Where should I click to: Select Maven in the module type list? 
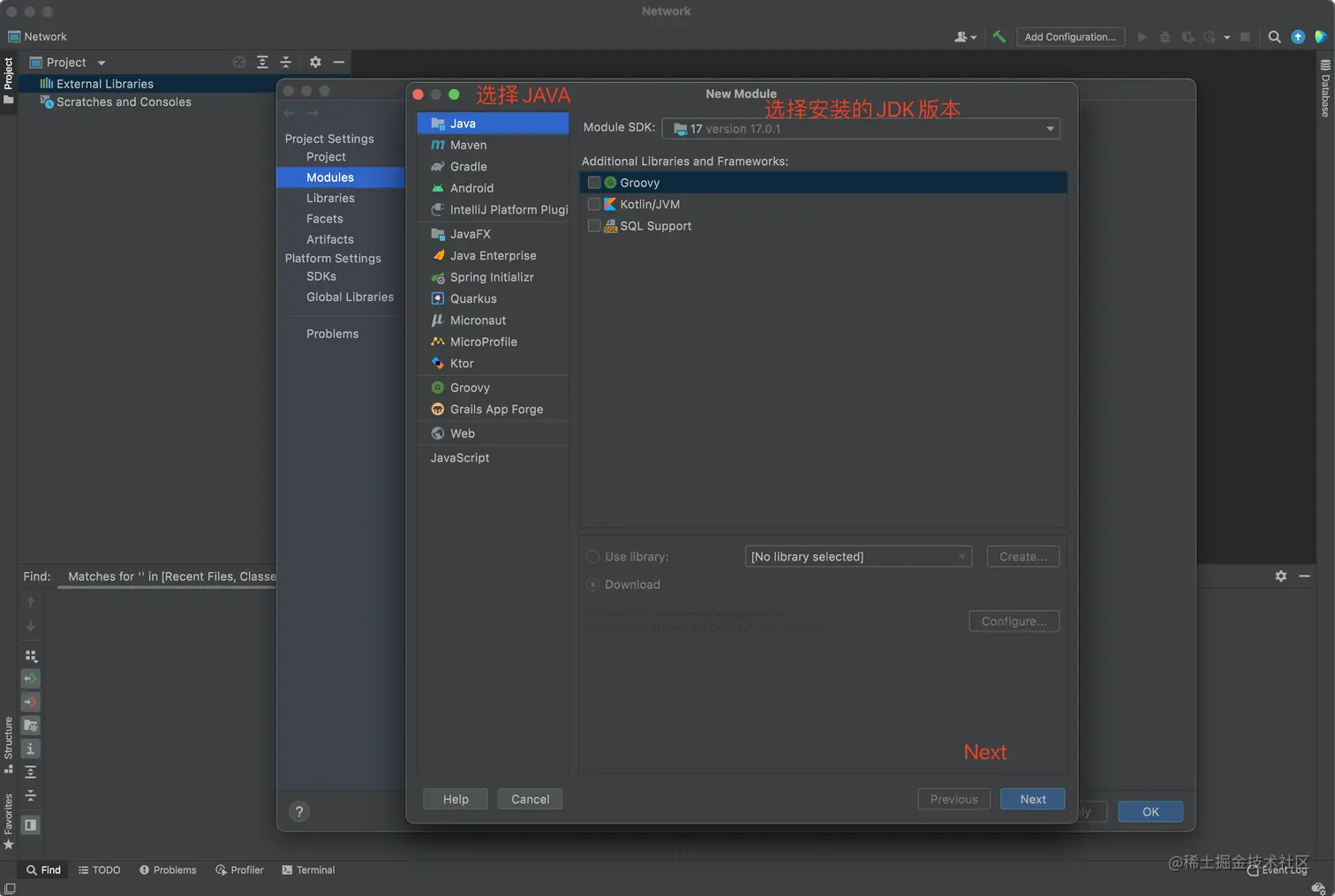pyautogui.click(x=493, y=145)
